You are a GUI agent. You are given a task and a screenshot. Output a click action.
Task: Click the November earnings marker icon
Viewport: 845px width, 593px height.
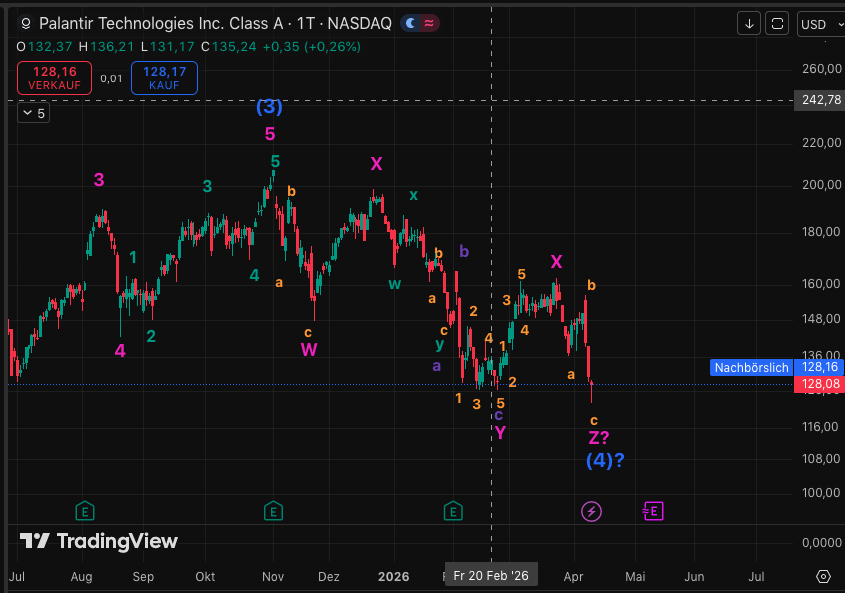click(x=273, y=511)
